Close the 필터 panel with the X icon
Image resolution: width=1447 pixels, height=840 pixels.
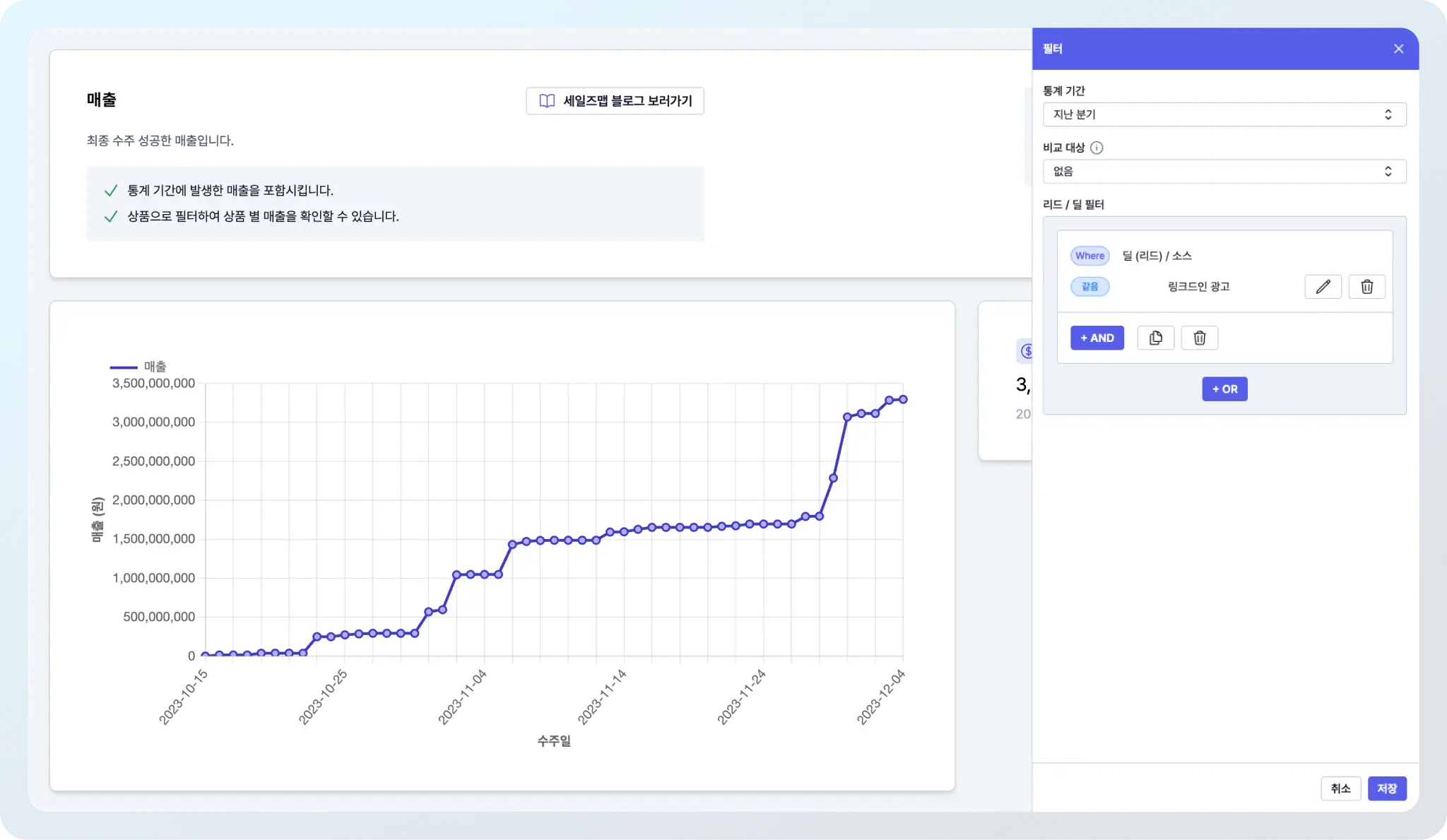tap(1398, 49)
